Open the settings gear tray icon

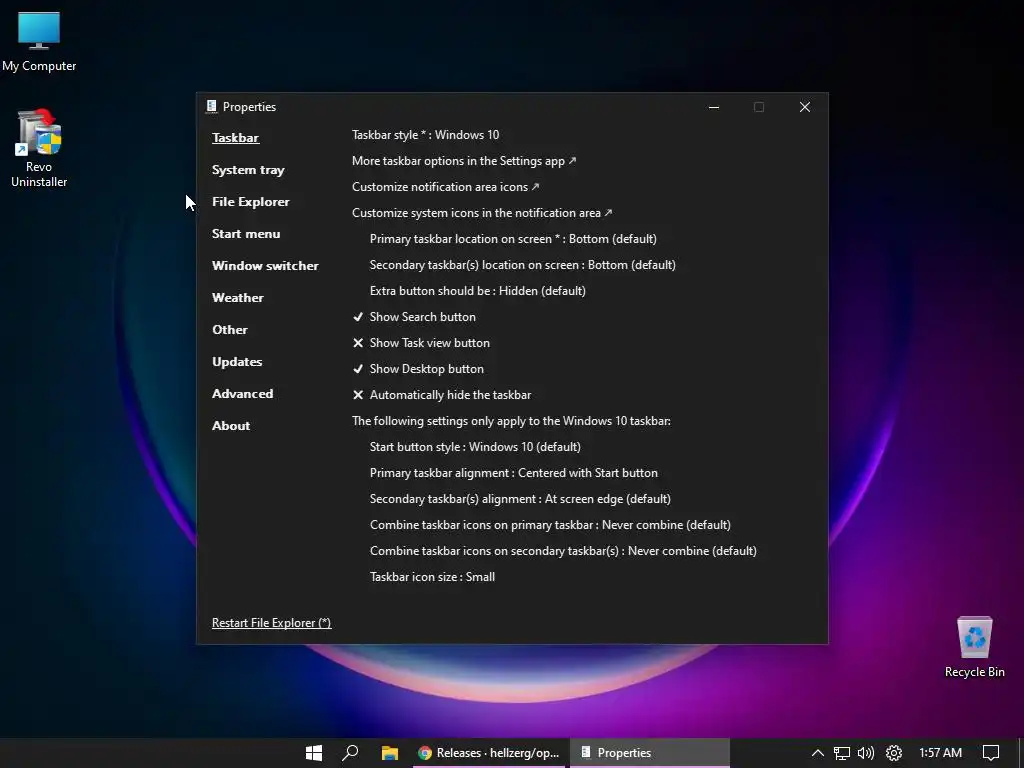click(x=894, y=753)
